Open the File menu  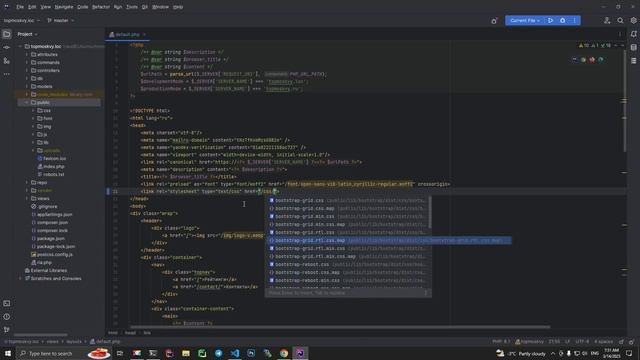(x=20, y=7)
